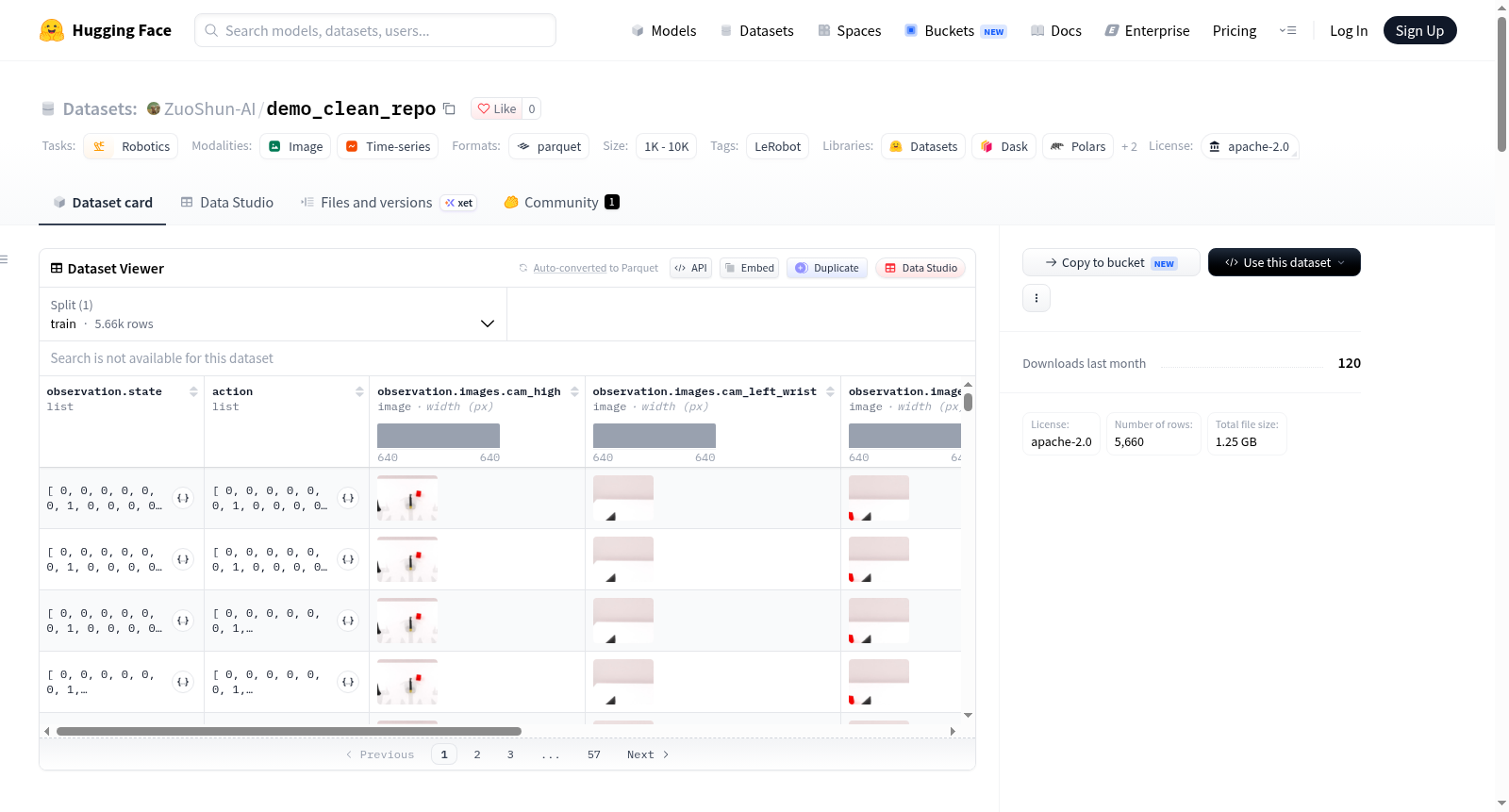Screen dimensions: 1509x812
Task: Sort by observation.state column
Action: (193, 391)
